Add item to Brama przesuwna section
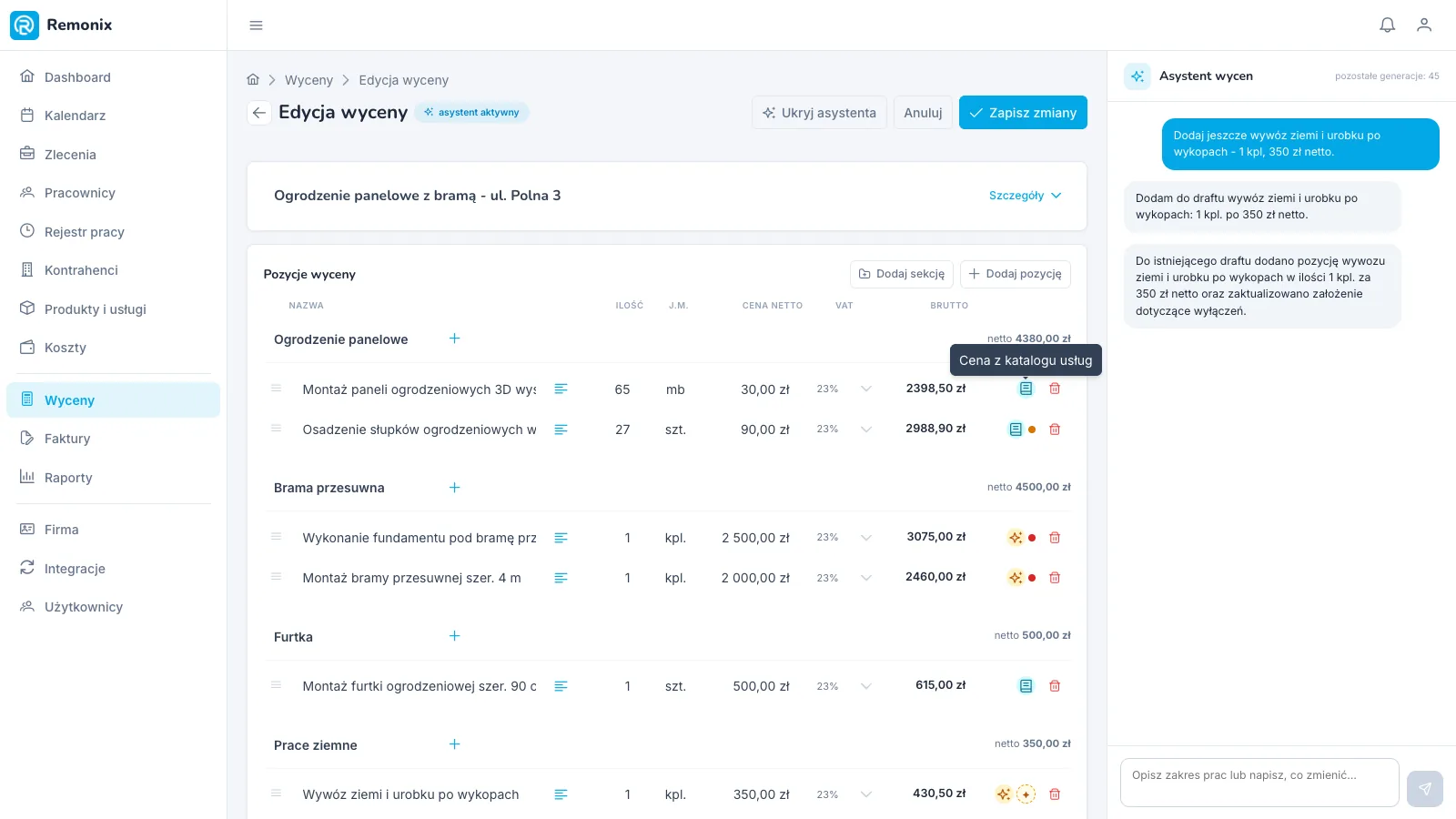This screenshot has width=1456, height=819. point(454,488)
